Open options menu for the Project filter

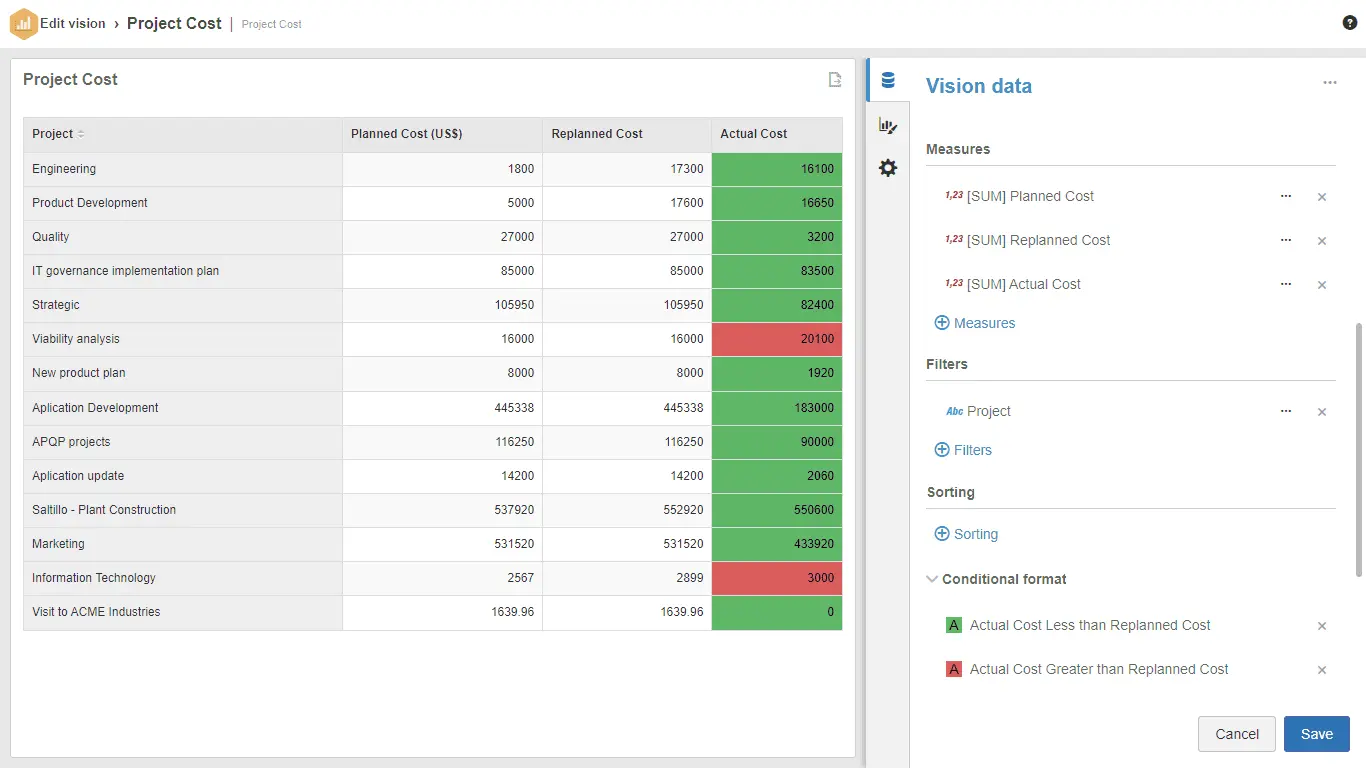[1286, 411]
